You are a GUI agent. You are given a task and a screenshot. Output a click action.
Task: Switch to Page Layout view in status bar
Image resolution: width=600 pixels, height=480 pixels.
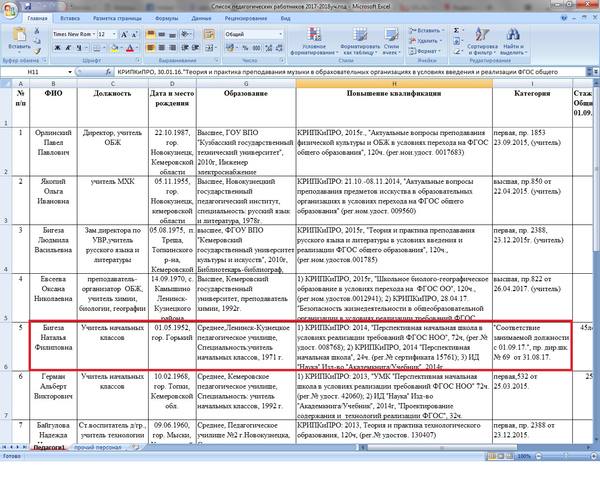tap(500, 456)
